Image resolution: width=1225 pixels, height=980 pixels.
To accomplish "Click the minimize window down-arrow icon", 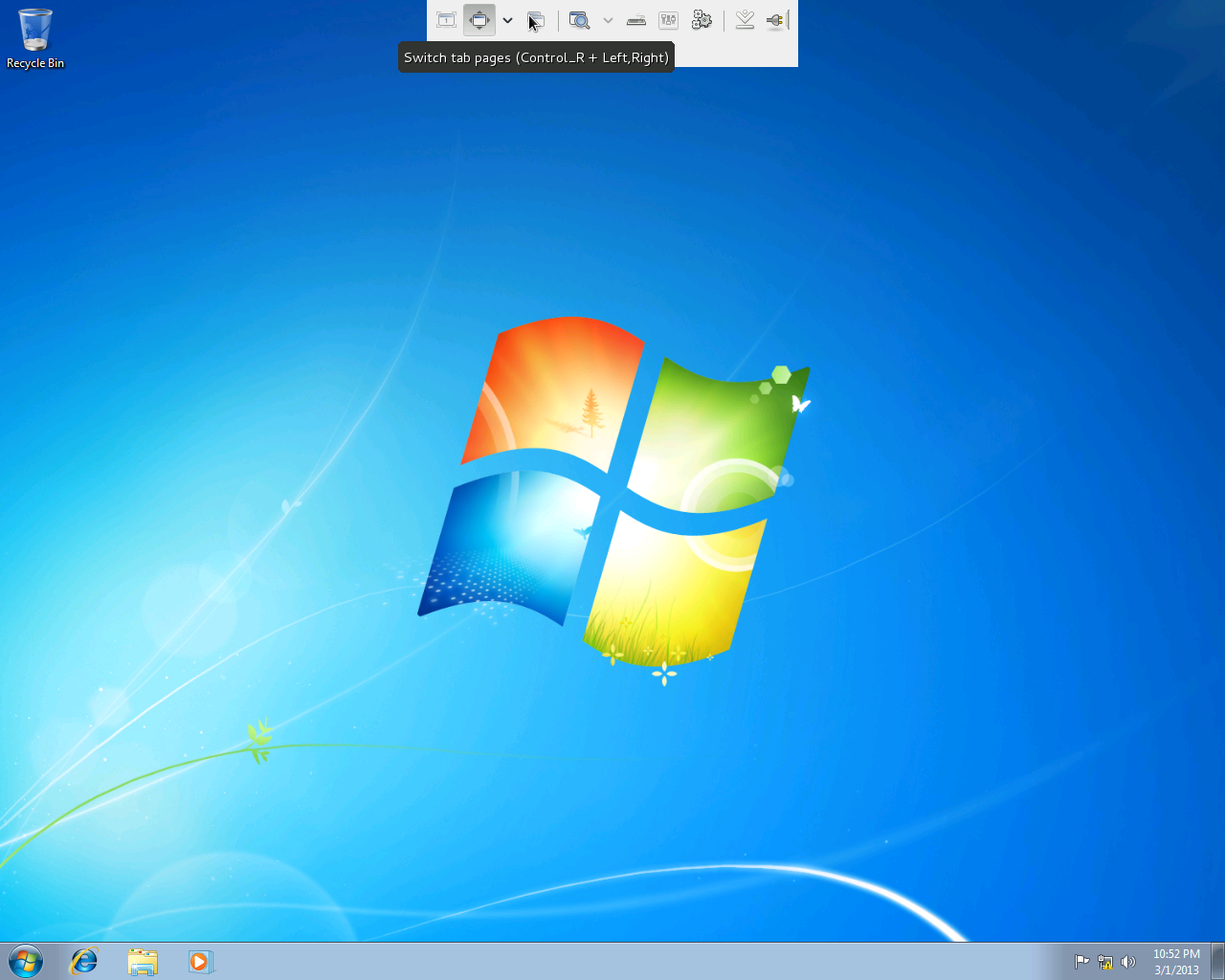I will [x=745, y=20].
